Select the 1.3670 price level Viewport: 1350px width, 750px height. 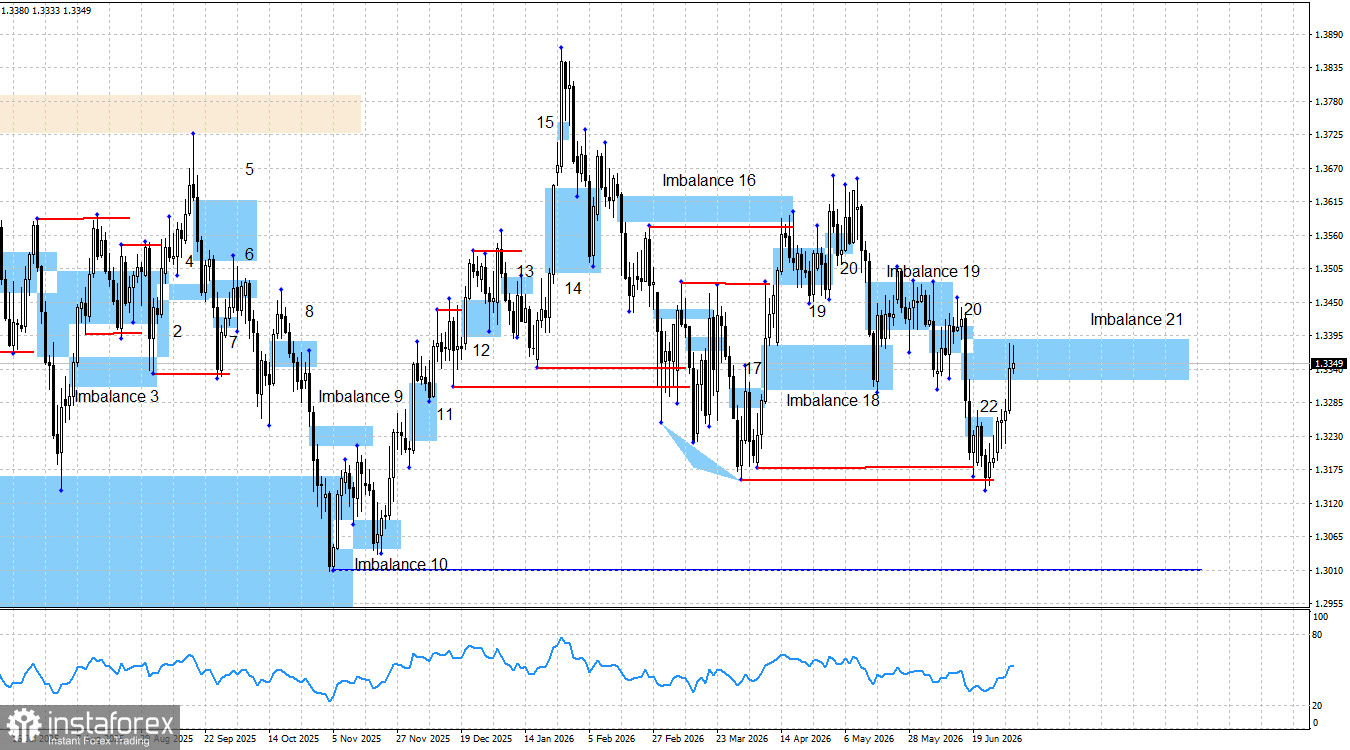[1330, 169]
